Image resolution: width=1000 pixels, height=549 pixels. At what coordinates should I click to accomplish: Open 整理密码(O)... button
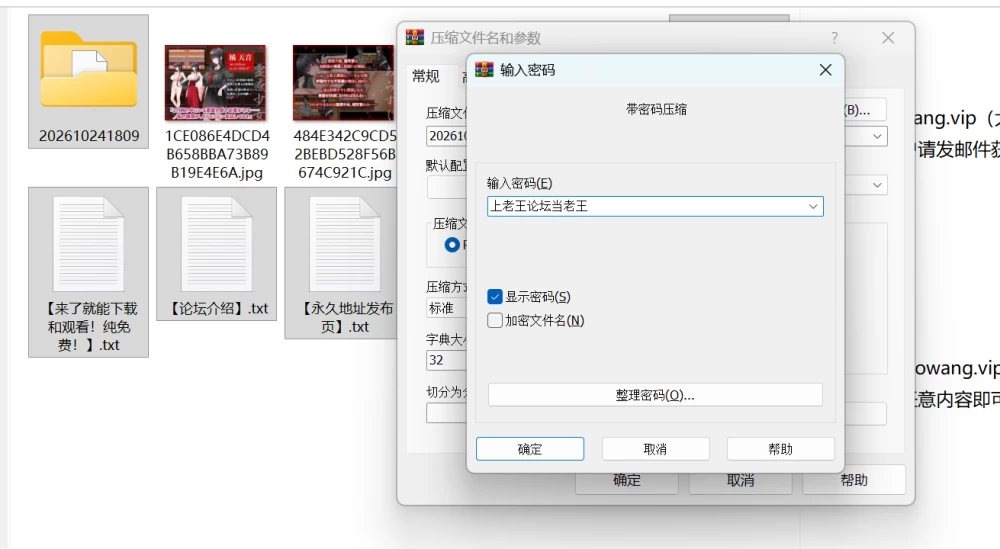(x=655, y=395)
